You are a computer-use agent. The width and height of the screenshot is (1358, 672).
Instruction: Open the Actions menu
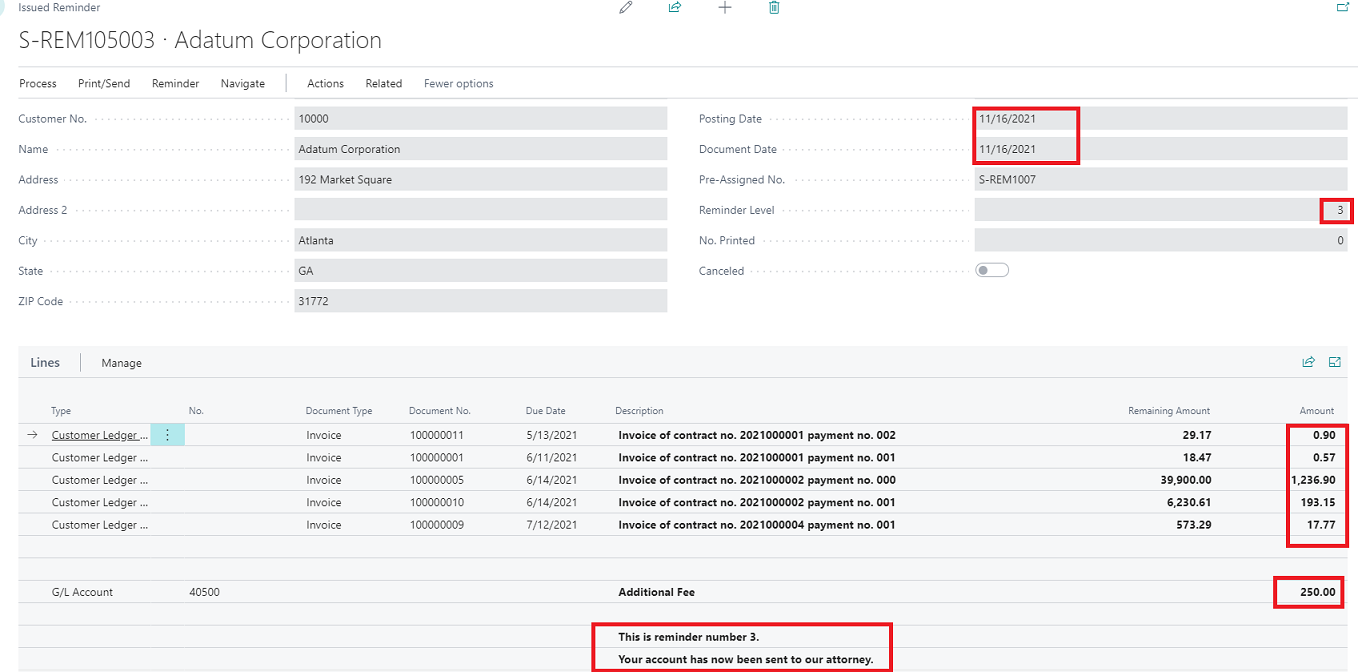point(325,84)
